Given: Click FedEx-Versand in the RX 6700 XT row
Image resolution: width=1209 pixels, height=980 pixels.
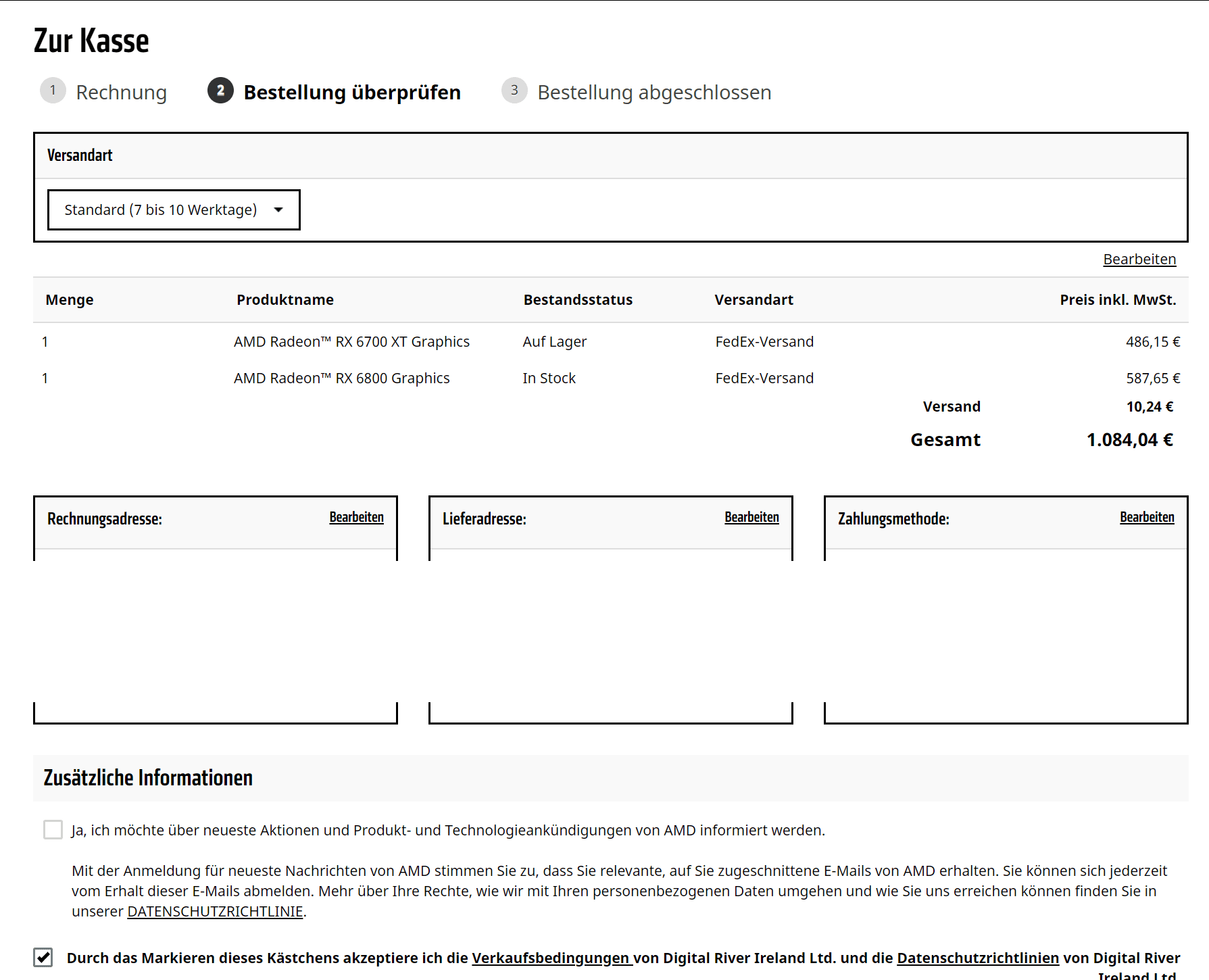Looking at the screenshot, I should click(764, 342).
